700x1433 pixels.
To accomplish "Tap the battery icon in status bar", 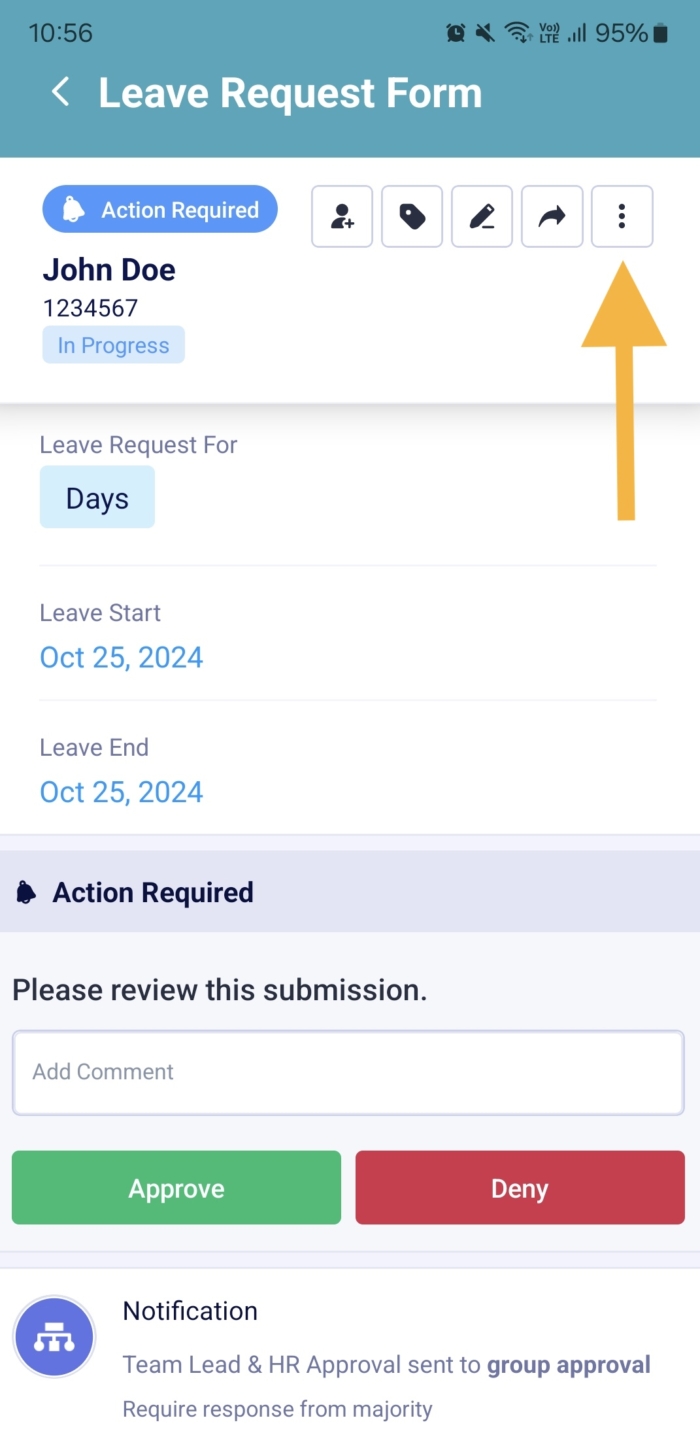I will tap(660, 34).
